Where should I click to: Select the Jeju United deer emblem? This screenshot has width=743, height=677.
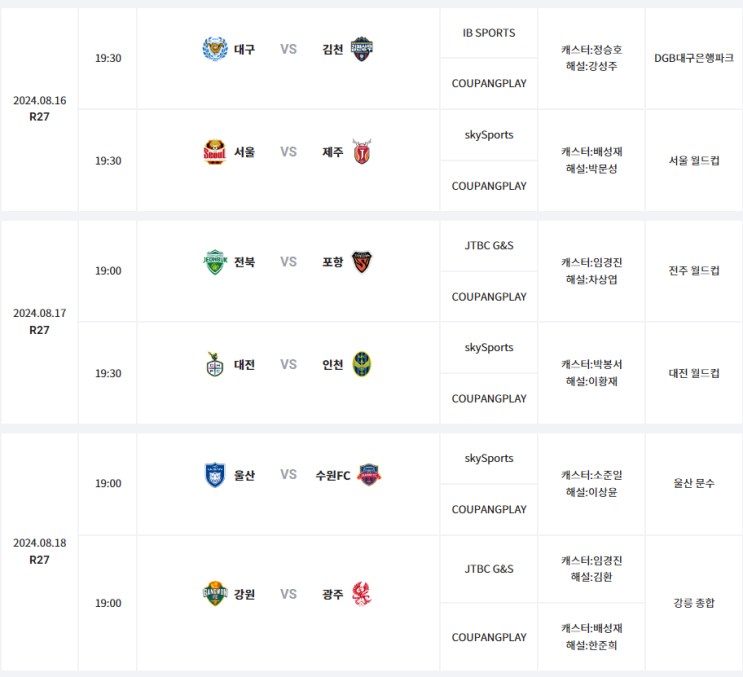(362, 152)
